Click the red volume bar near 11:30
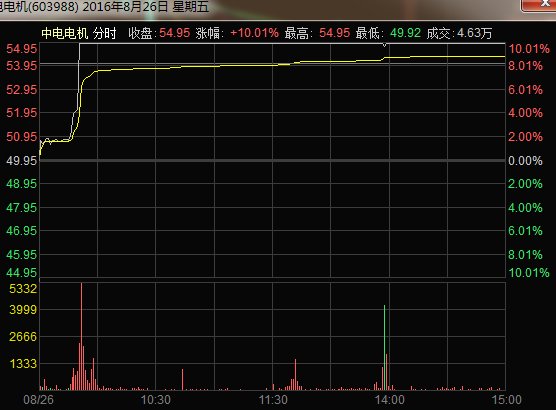 coord(295,375)
